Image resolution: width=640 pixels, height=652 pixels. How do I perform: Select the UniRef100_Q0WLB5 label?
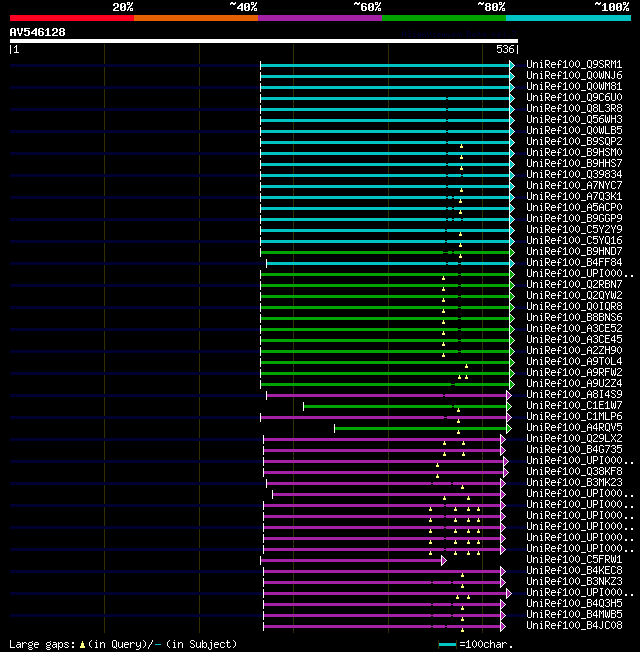(574, 131)
